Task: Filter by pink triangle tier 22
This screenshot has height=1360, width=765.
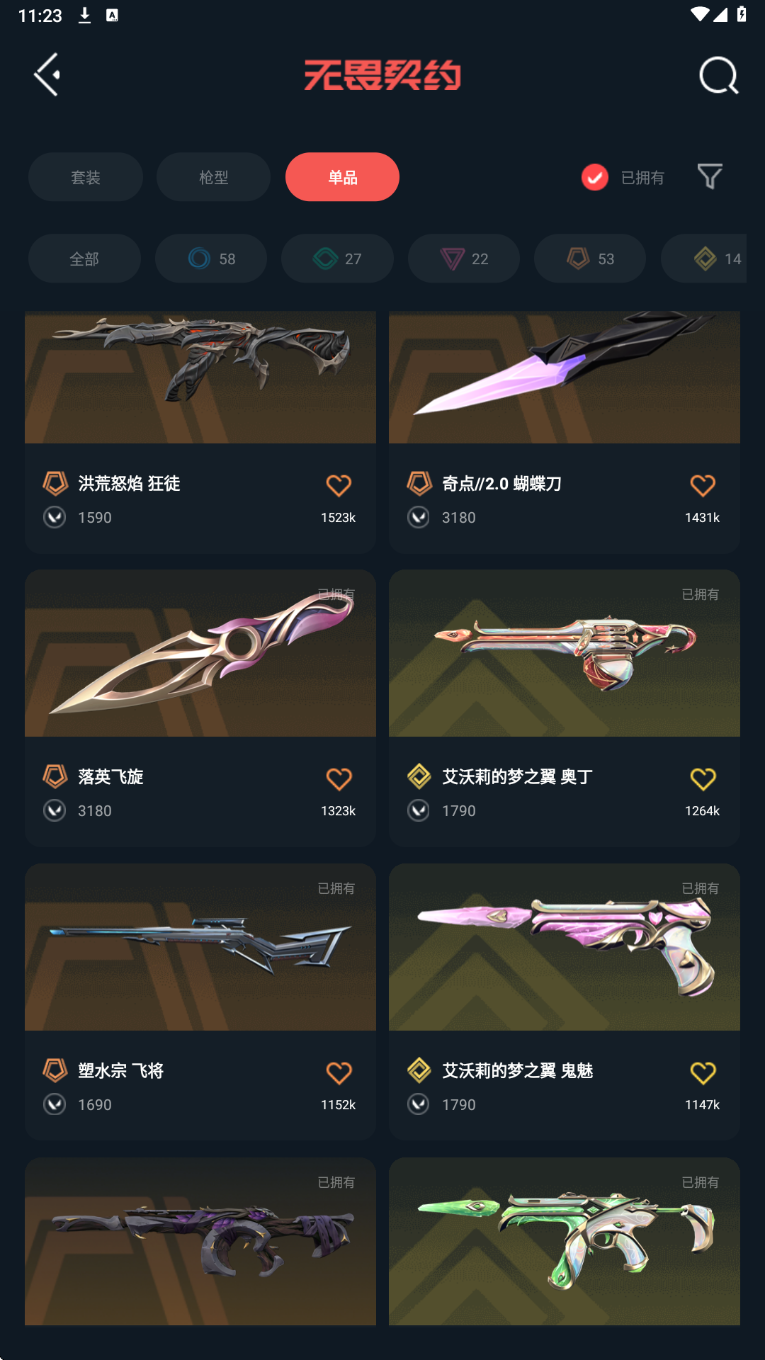Action: click(x=464, y=259)
